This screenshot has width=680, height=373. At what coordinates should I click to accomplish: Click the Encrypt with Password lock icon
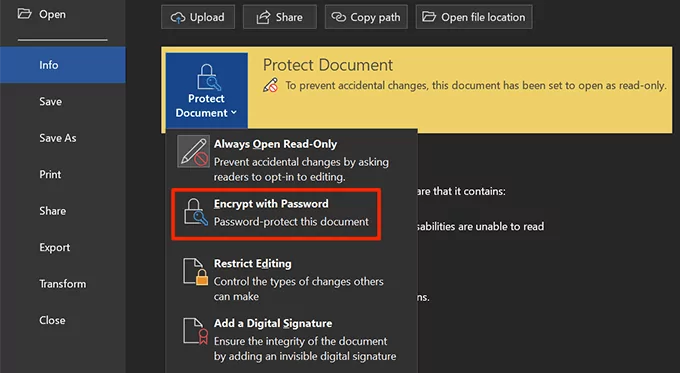click(195, 212)
